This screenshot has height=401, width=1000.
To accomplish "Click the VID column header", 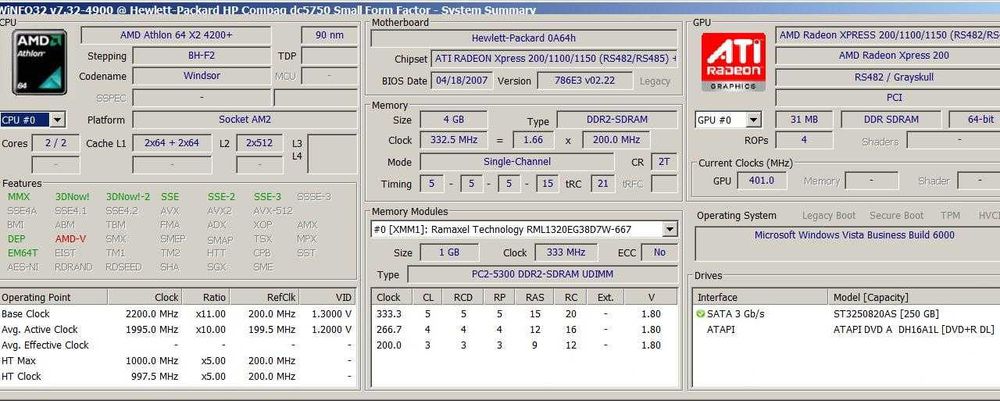I will point(327,297).
